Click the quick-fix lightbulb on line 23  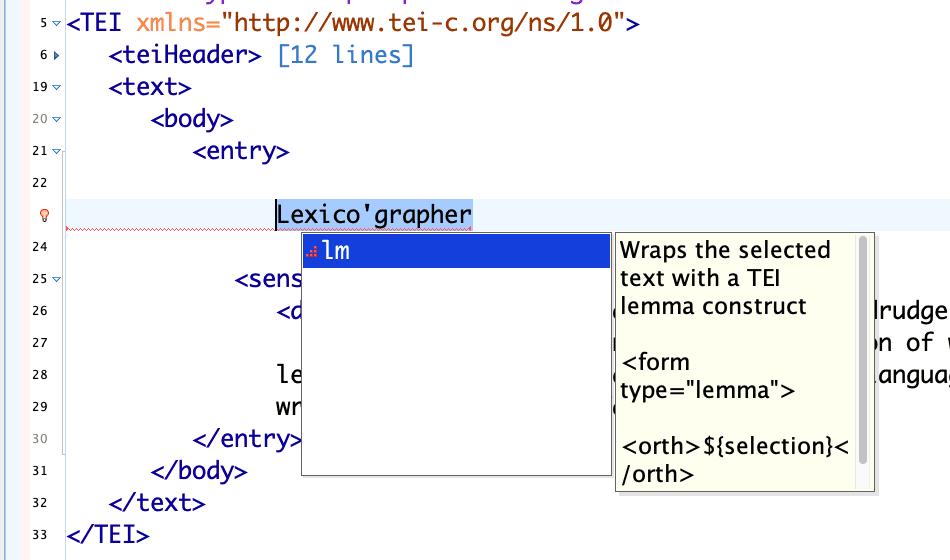tap(44, 215)
